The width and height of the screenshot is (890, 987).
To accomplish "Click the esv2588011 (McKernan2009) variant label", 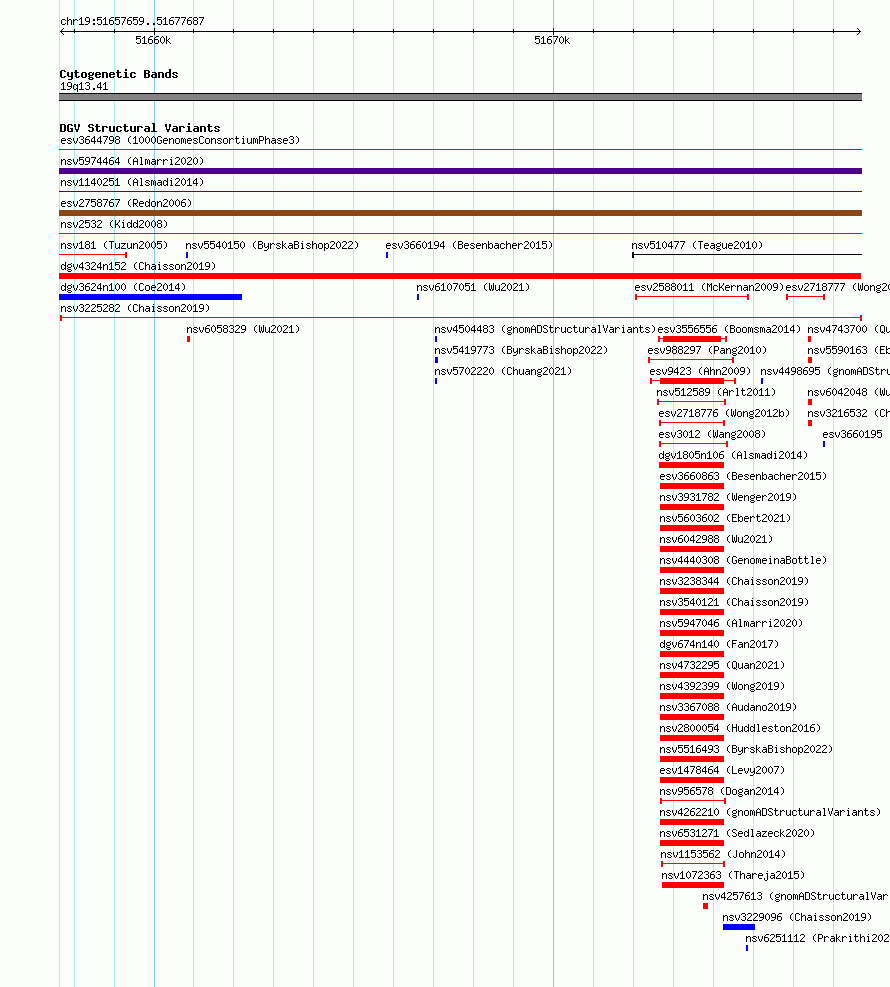I will (x=709, y=288).
